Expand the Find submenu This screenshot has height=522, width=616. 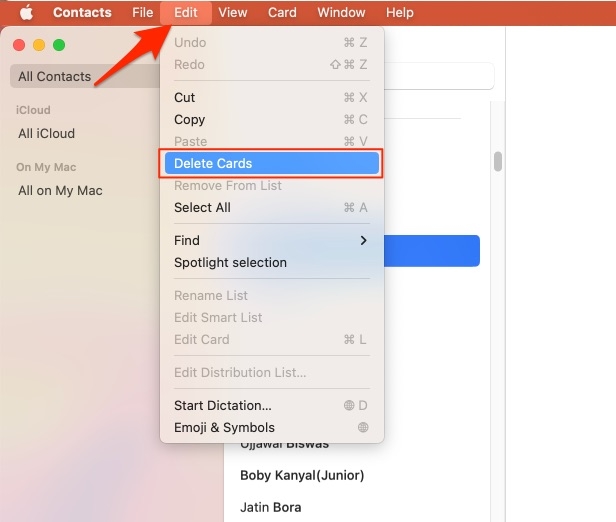point(271,240)
